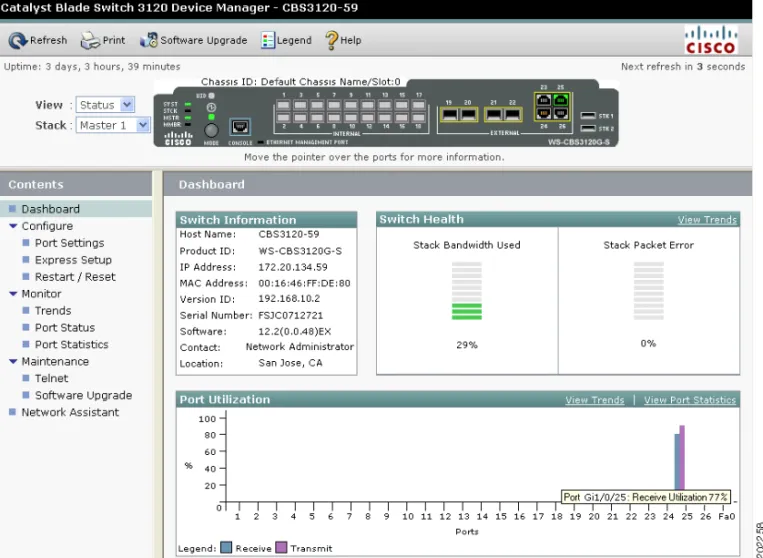Click the MODE button on the switch

point(211,130)
